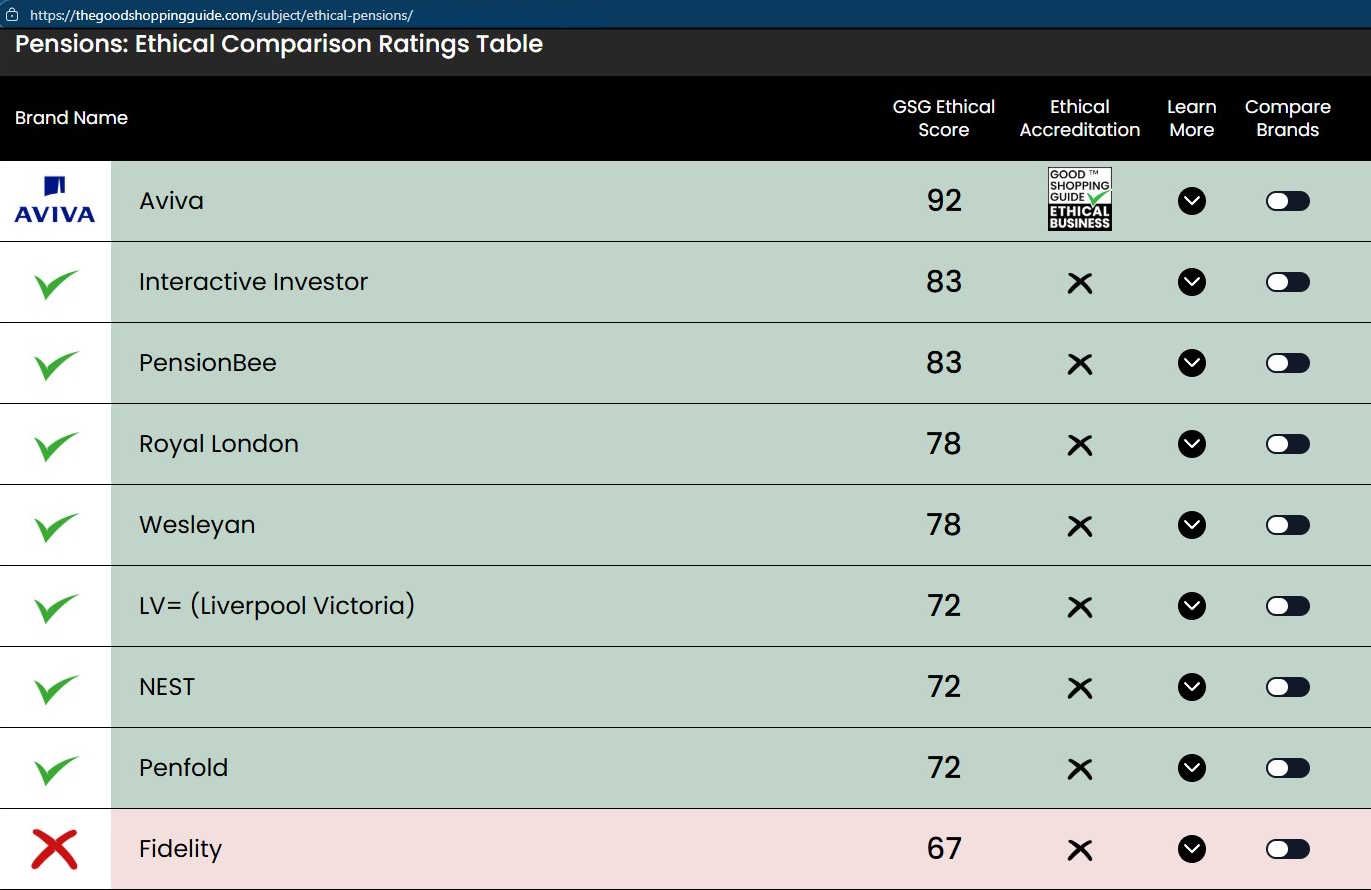Expand Learn More details for Royal London

pyautogui.click(x=1191, y=444)
